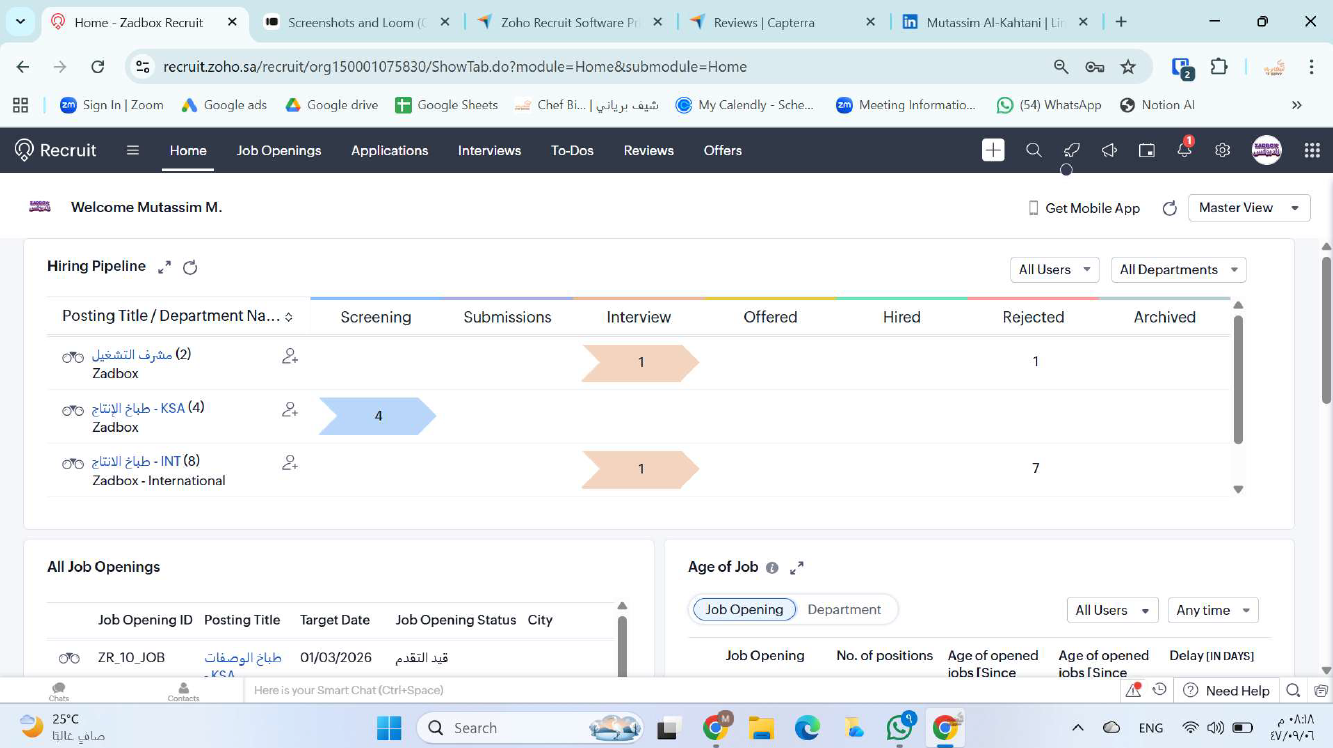Viewport: 1333px width, 748px height.
Task: Open the Applications tab
Action: click(x=389, y=150)
